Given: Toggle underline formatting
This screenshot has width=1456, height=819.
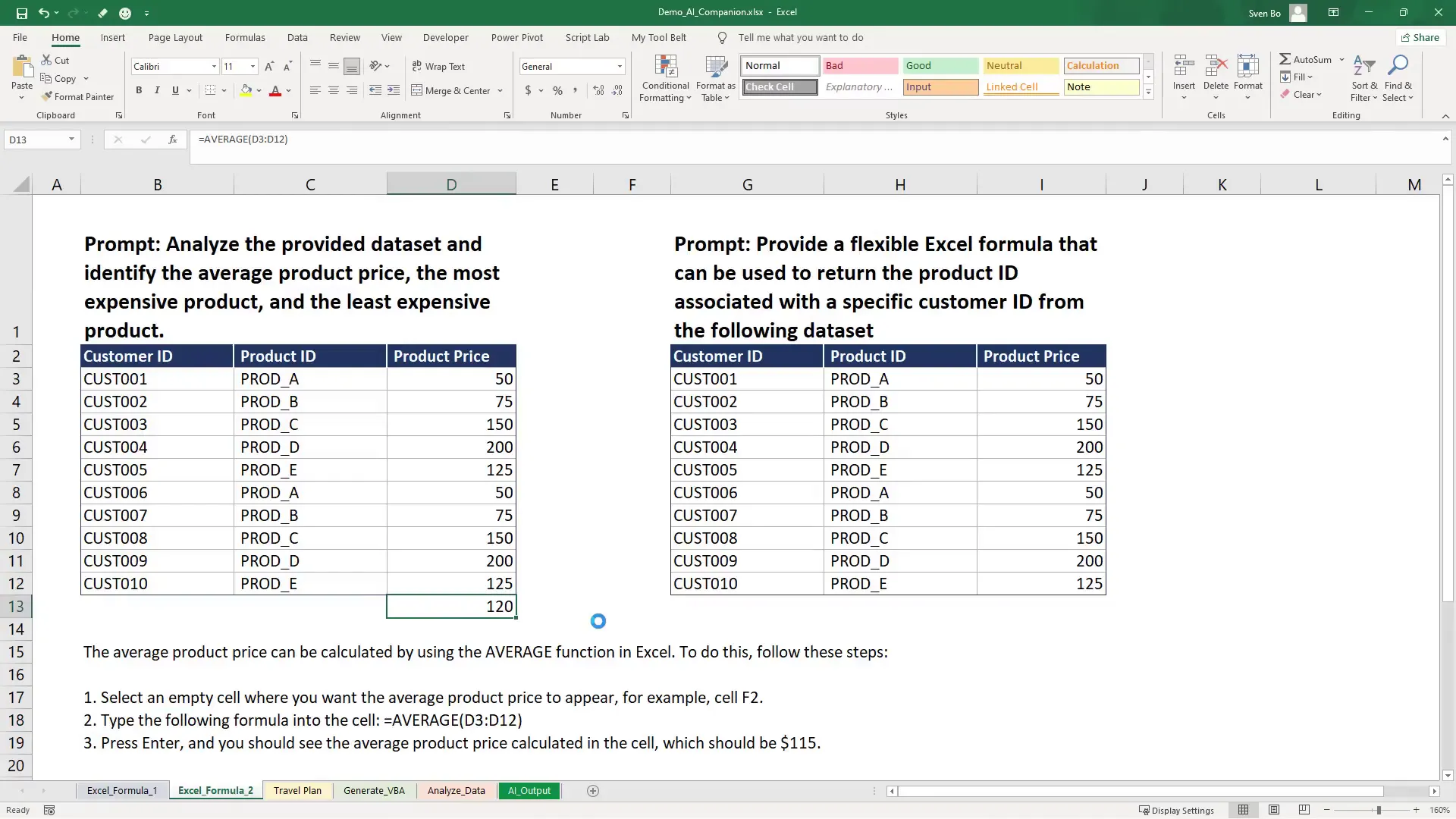Looking at the screenshot, I should [x=174, y=90].
